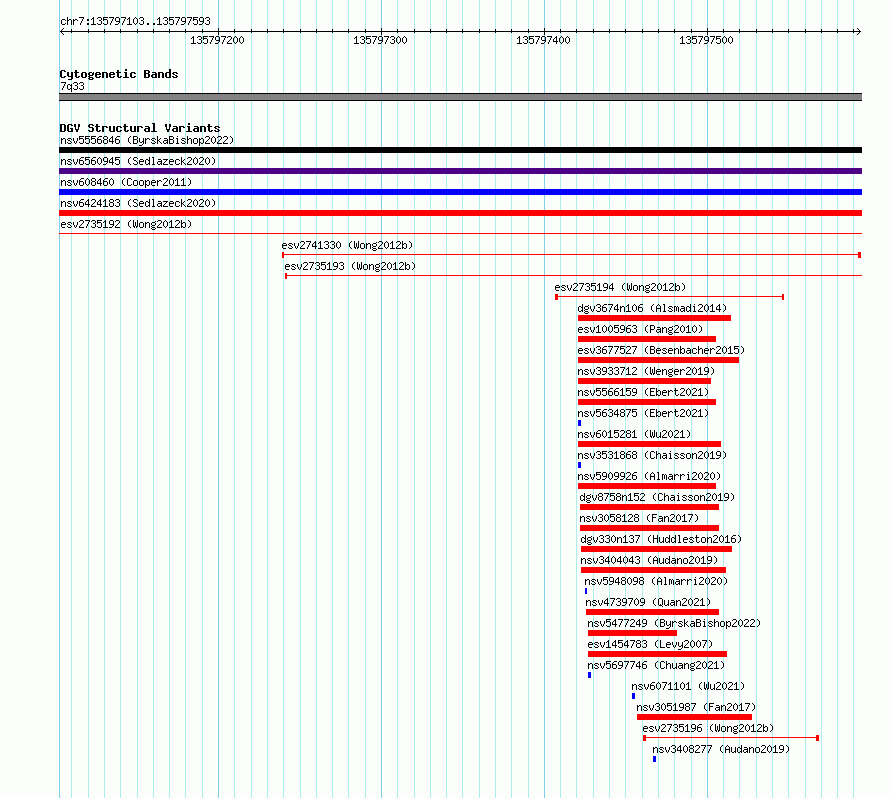
Task: Click the small blue nsv3408277 marker
Action: click(x=654, y=759)
